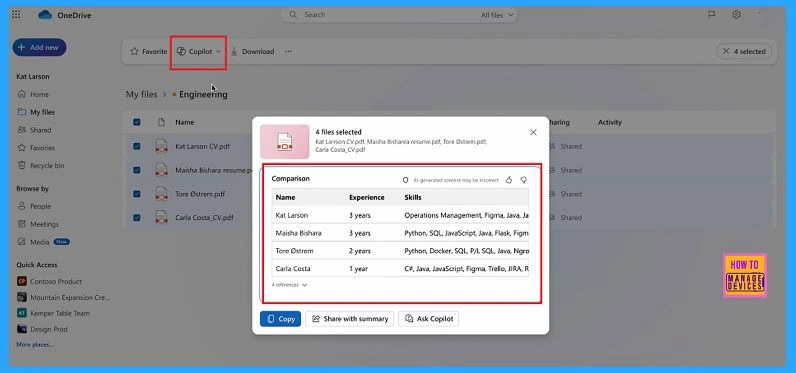Click the Kat Larson CV.pdf file icon
796x373 pixels.
point(161,146)
